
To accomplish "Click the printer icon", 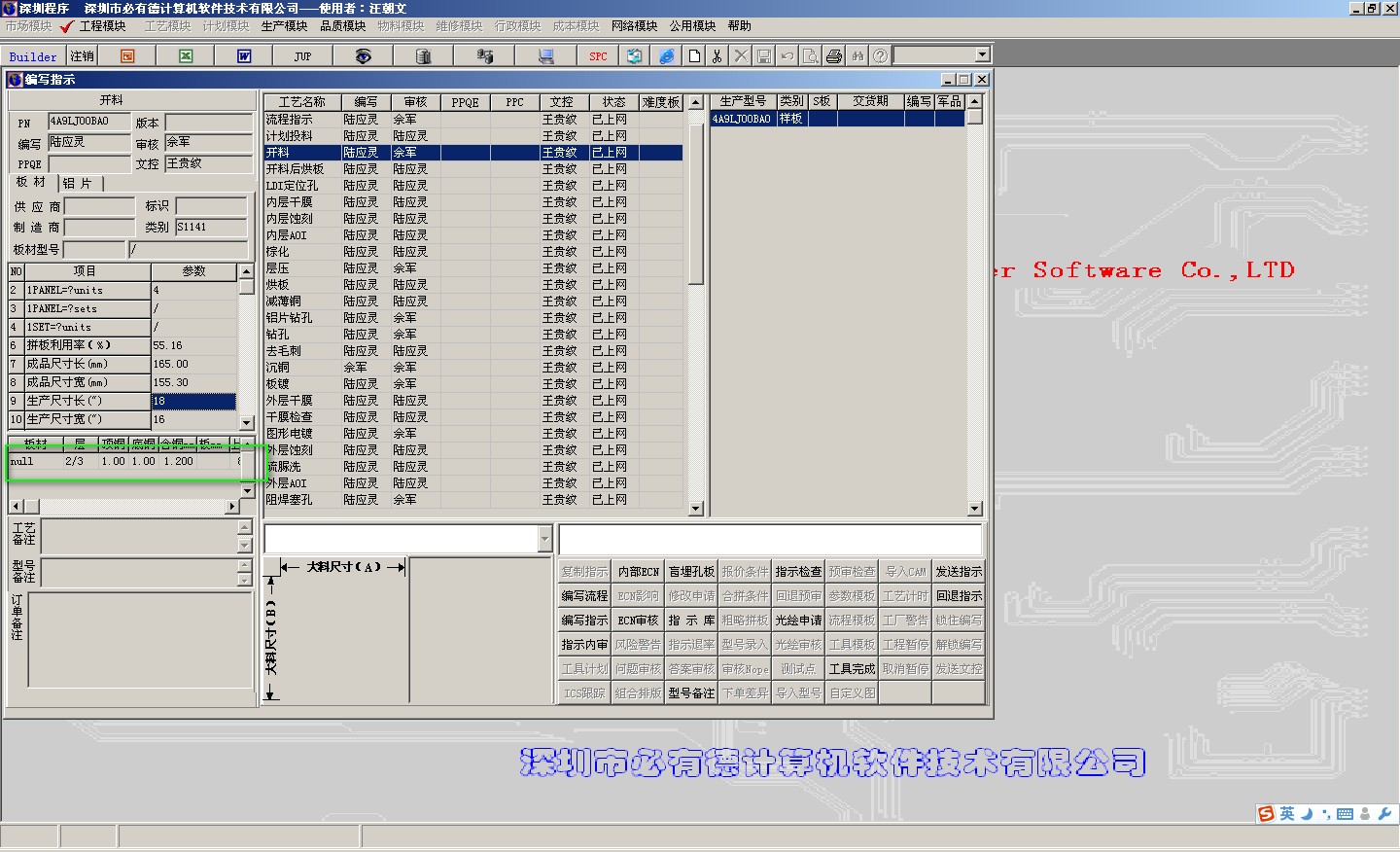I will pos(834,56).
